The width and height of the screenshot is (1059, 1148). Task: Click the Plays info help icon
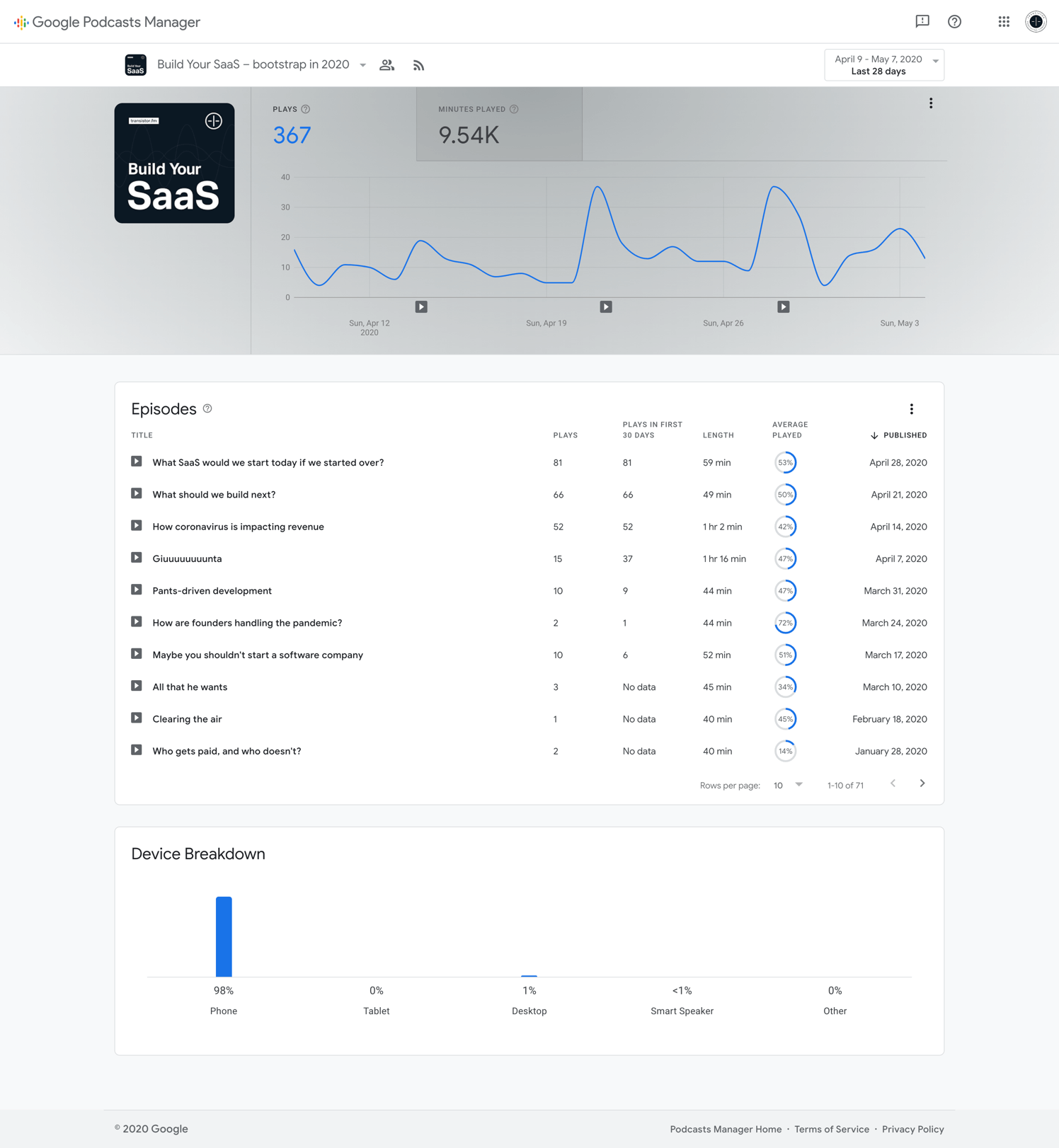[x=306, y=109]
